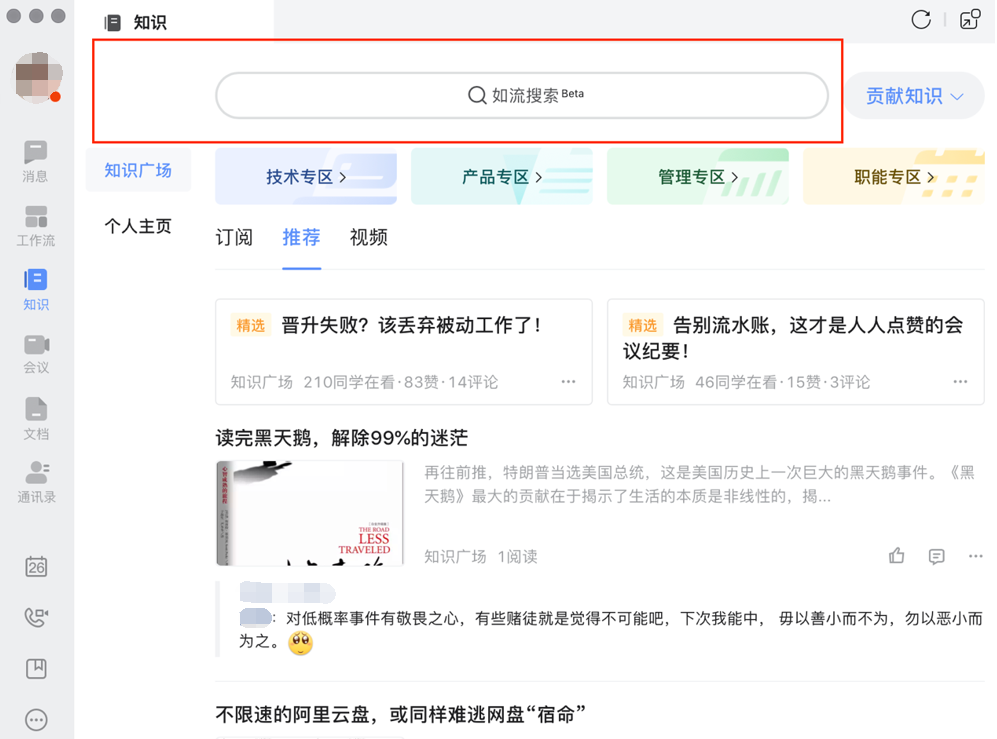
Task: Open the 文档 documents sidebar icon
Action: tap(36, 418)
